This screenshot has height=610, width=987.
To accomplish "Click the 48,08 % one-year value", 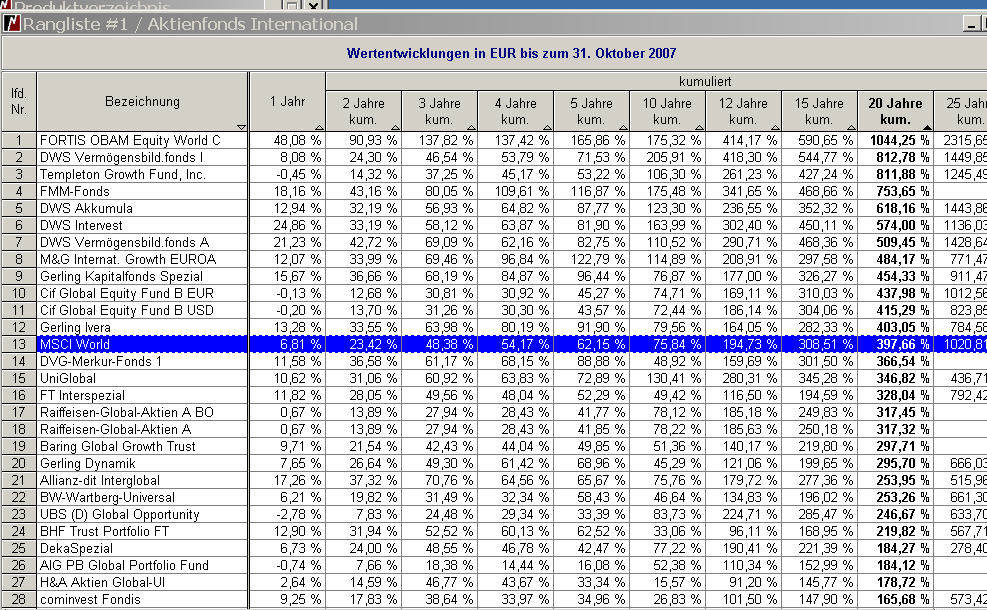I will pyautogui.click(x=297, y=140).
